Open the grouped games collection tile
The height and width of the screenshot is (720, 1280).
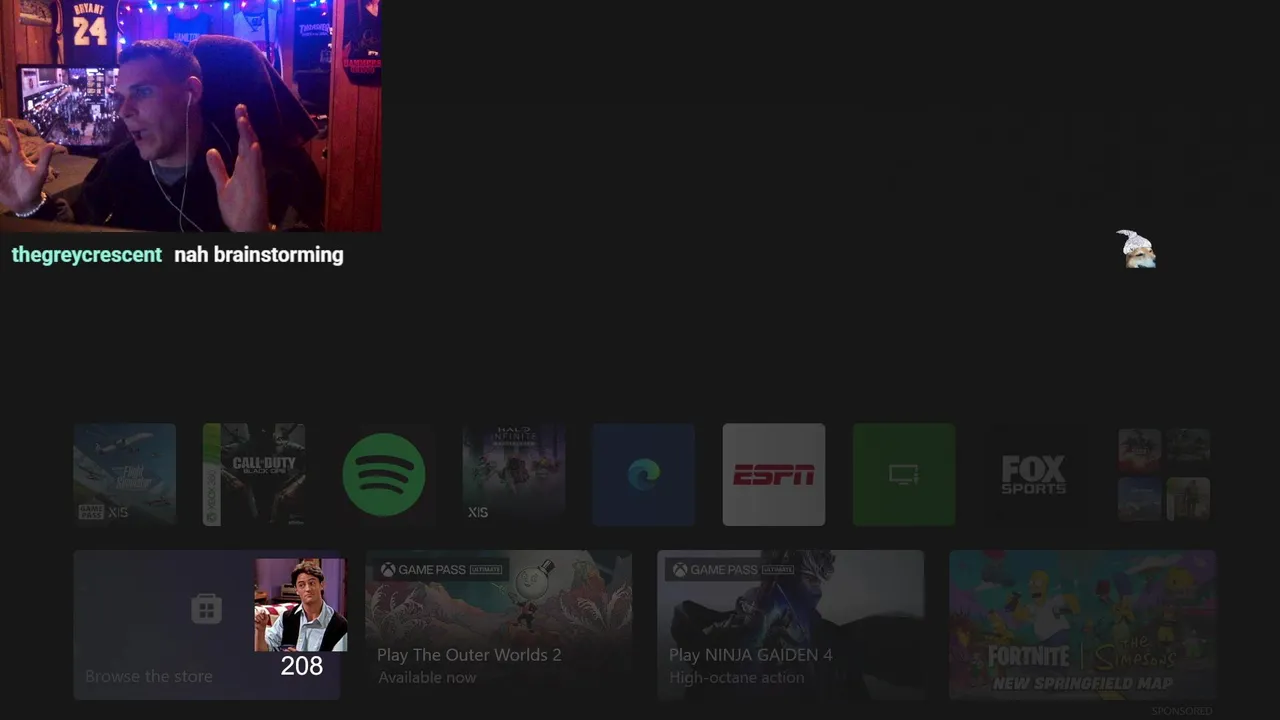[1164, 474]
